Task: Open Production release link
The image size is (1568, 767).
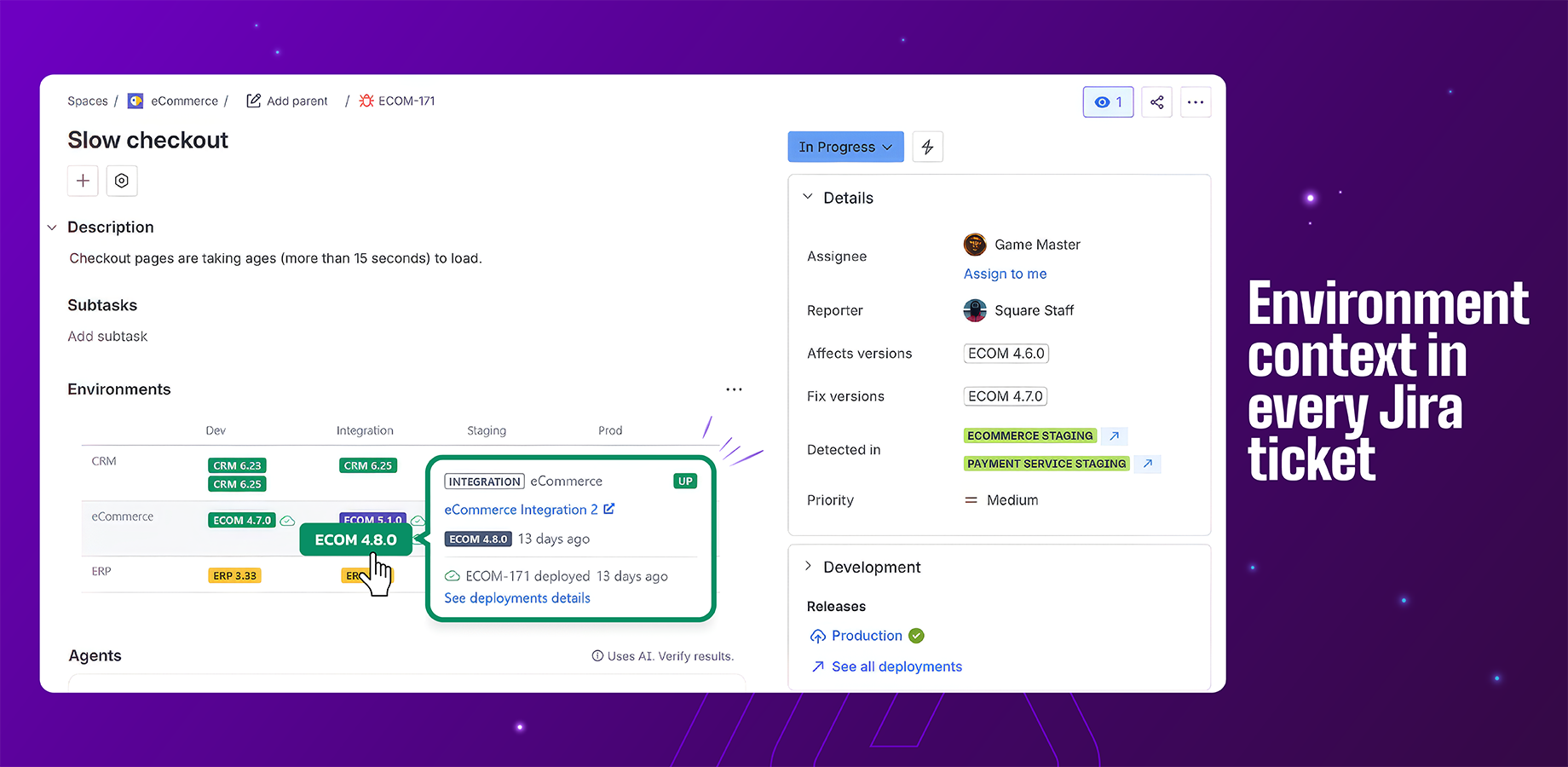Action: (867, 636)
